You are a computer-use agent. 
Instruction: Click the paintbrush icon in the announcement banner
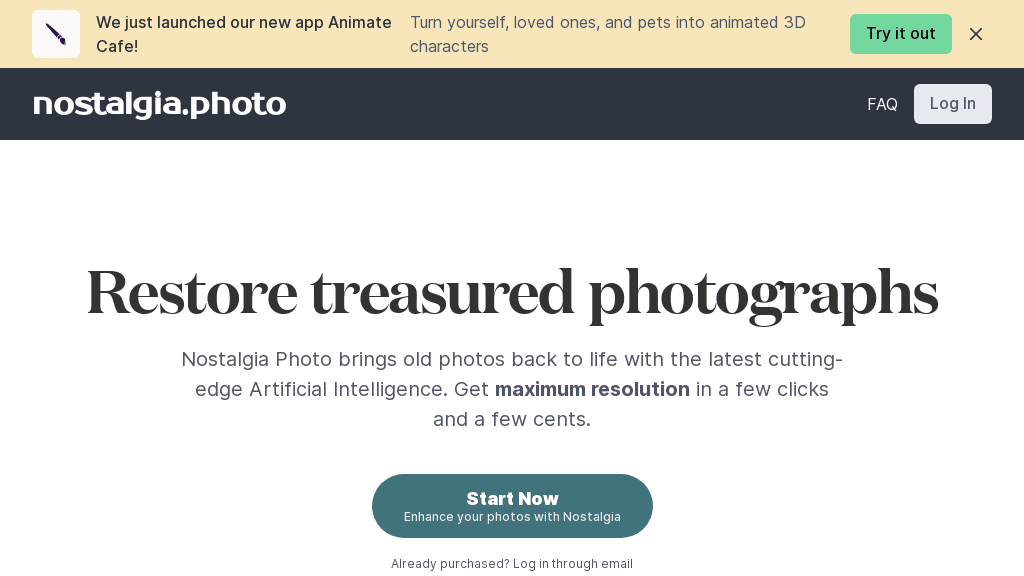pyautogui.click(x=56, y=33)
